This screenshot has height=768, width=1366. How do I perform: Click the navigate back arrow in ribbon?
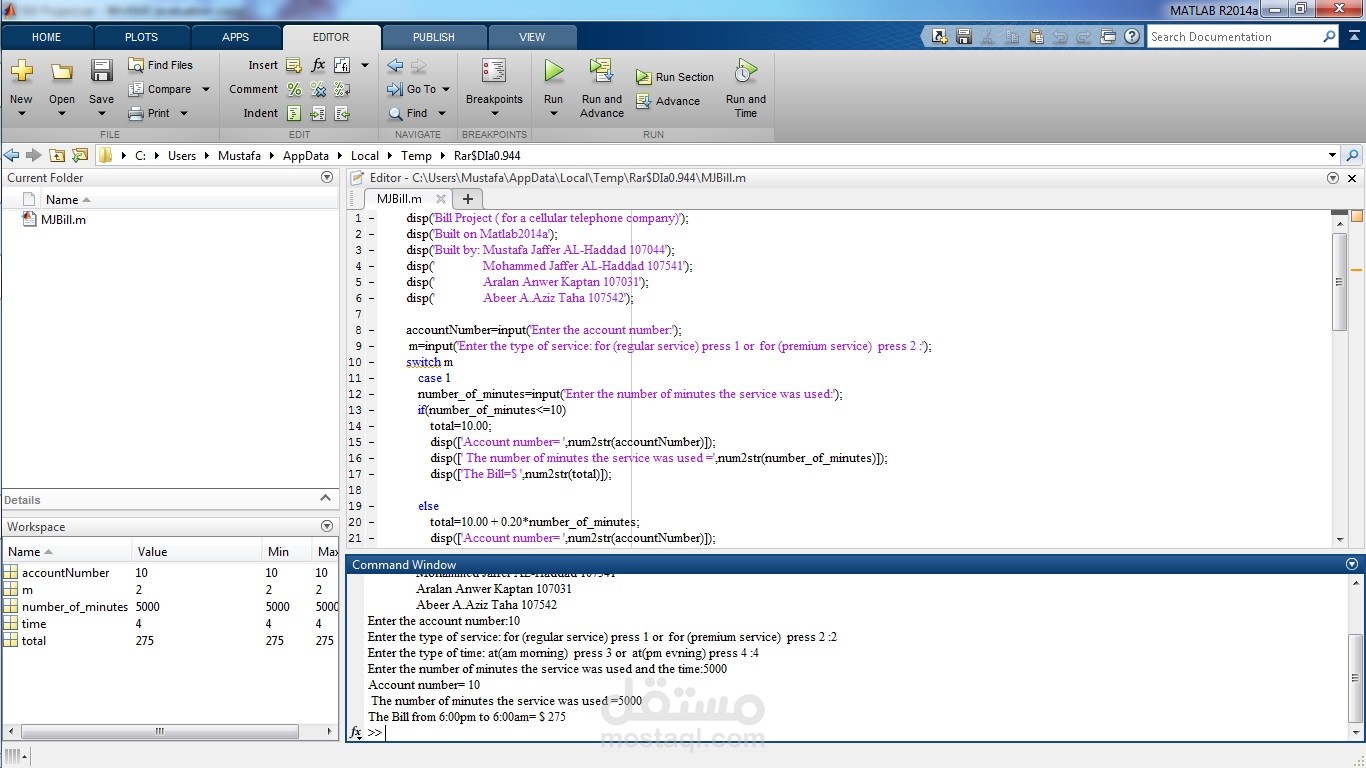point(395,65)
